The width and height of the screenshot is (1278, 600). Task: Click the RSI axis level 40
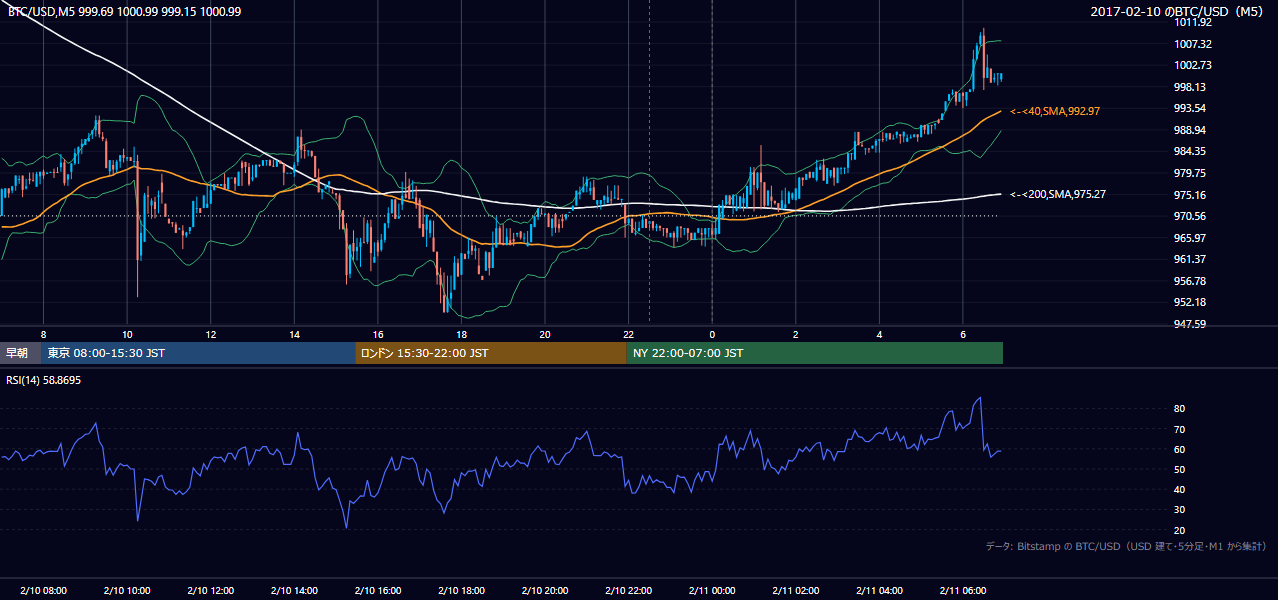[1180, 489]
